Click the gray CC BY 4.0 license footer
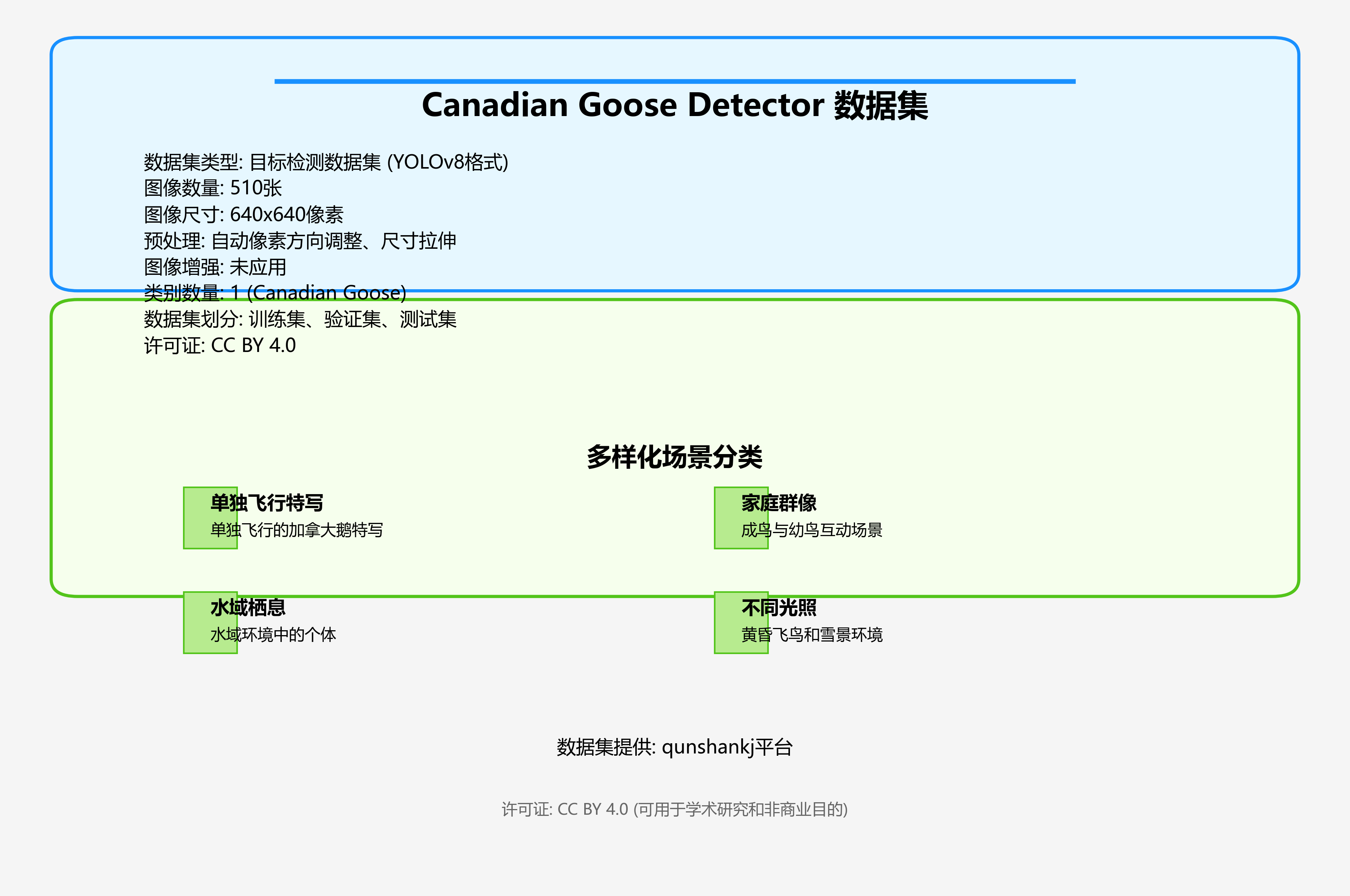The width and height of the screenshot is (1350, 896). coord(674,809)
